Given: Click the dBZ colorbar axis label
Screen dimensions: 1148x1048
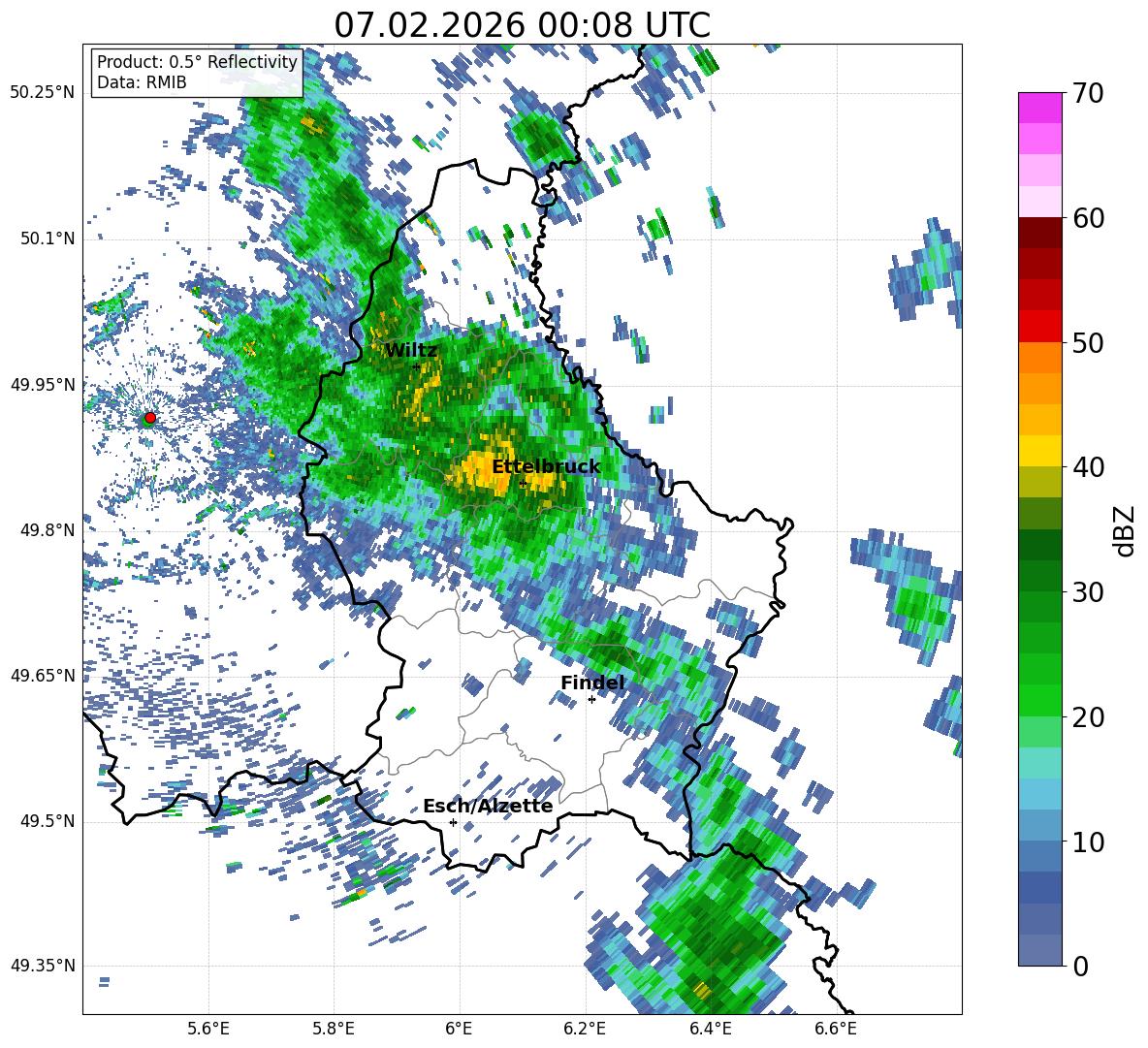Looking at the screenshot, I should tap(1126, 530).
